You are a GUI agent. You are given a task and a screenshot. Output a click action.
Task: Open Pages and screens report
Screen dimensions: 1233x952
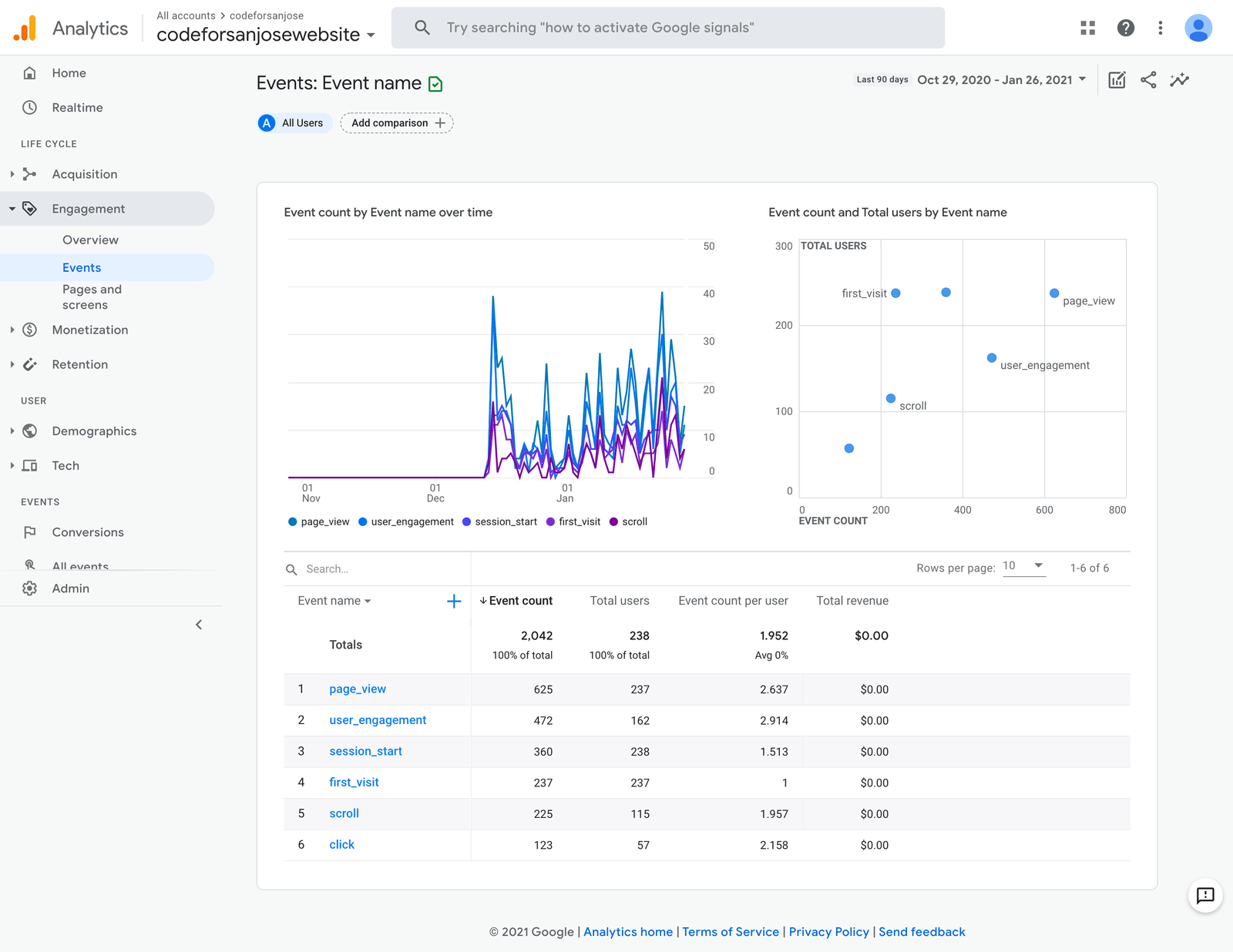(92, 297)
